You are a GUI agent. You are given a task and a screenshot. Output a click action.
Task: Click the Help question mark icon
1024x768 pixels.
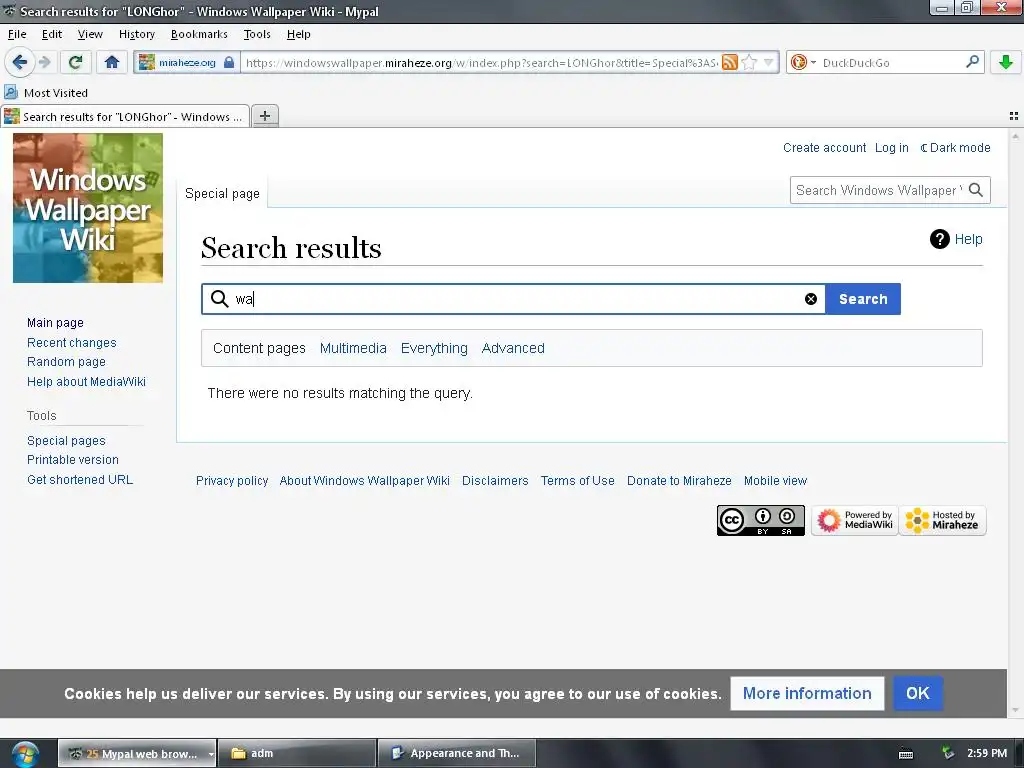click(x=939, y=239)
